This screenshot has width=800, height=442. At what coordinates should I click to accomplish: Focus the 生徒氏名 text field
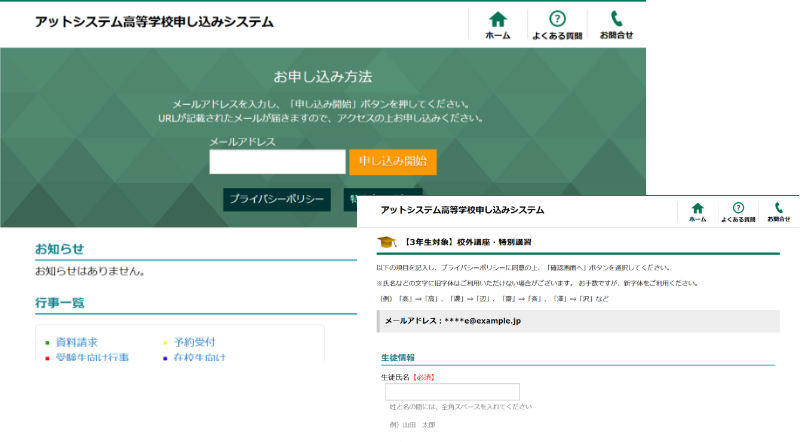tap(452, 392)
